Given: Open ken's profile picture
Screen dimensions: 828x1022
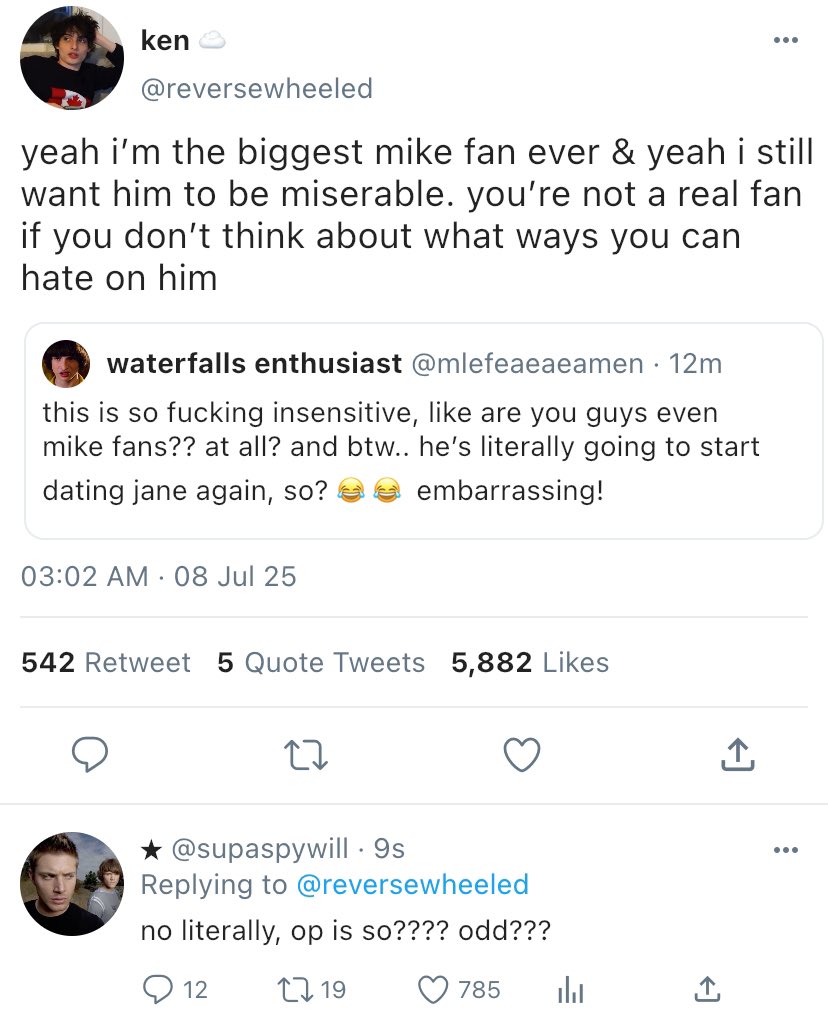Looking at the screenshot, I should (x=72, y=58).
